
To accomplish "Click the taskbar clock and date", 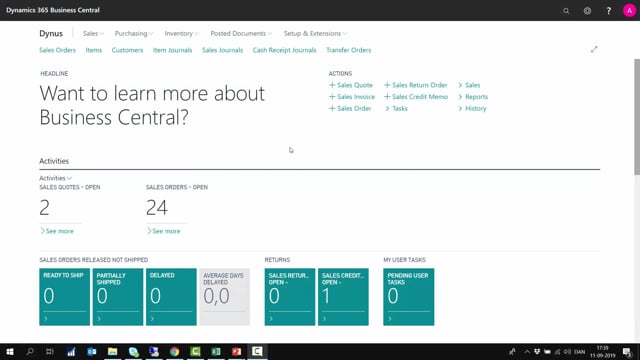I will point(602,351).
